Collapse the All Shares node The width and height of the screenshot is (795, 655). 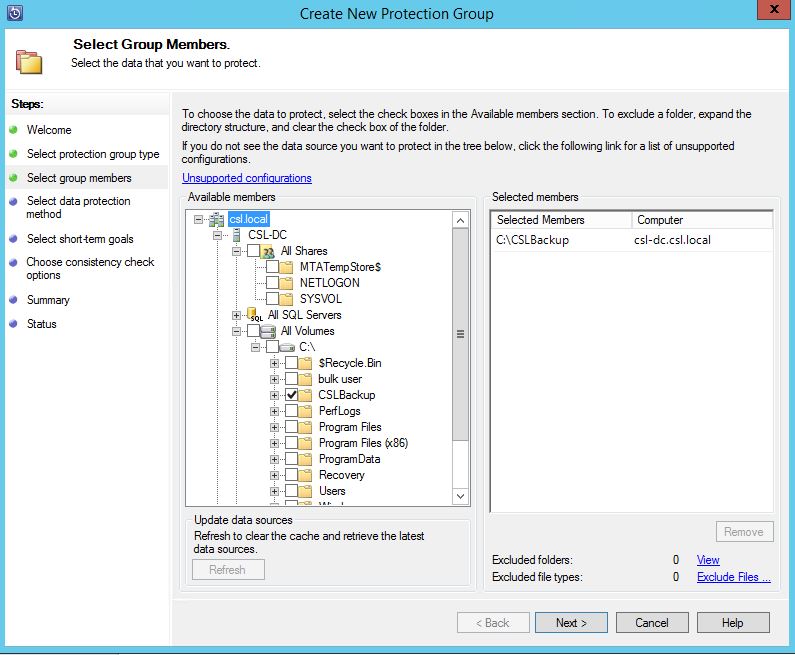pyautogui.click(x=236, y=251)
